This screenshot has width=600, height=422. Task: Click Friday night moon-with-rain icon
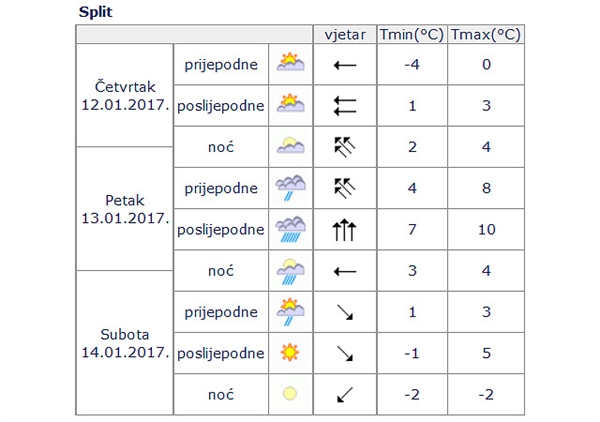[290, 271]
